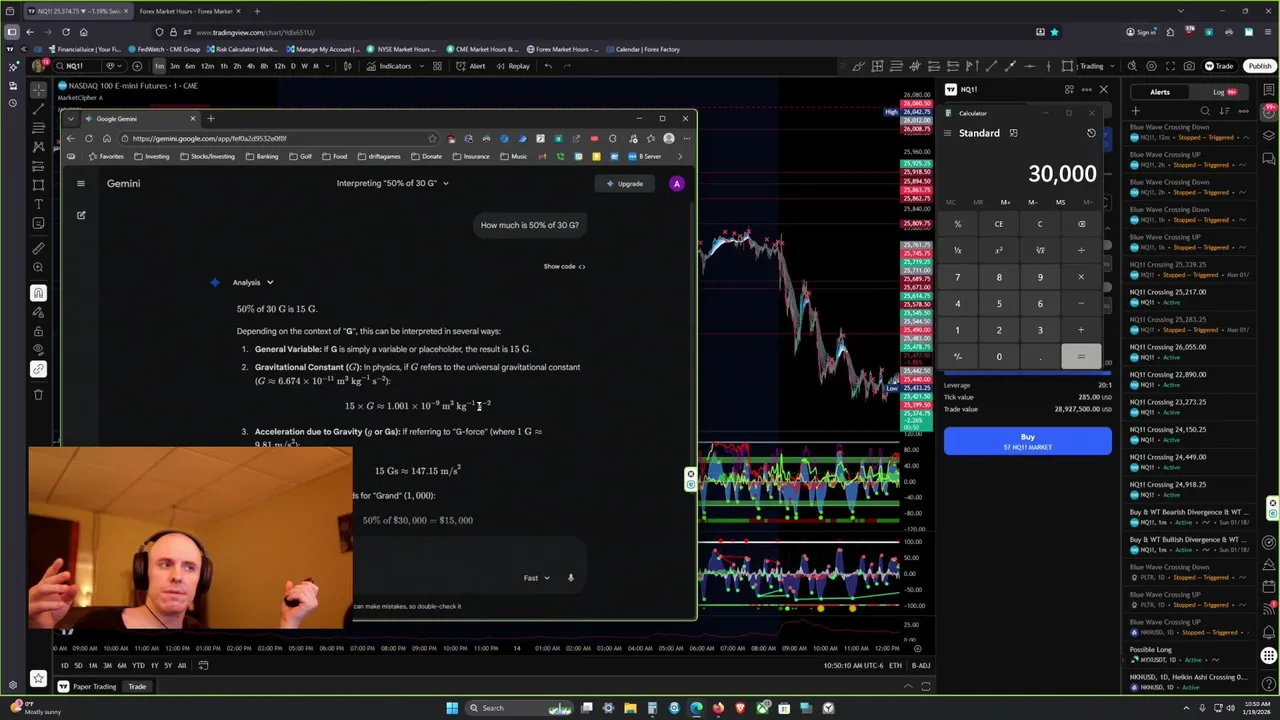Select the trend line drawing tool
1280x720 pixels.
pos(38,109)
